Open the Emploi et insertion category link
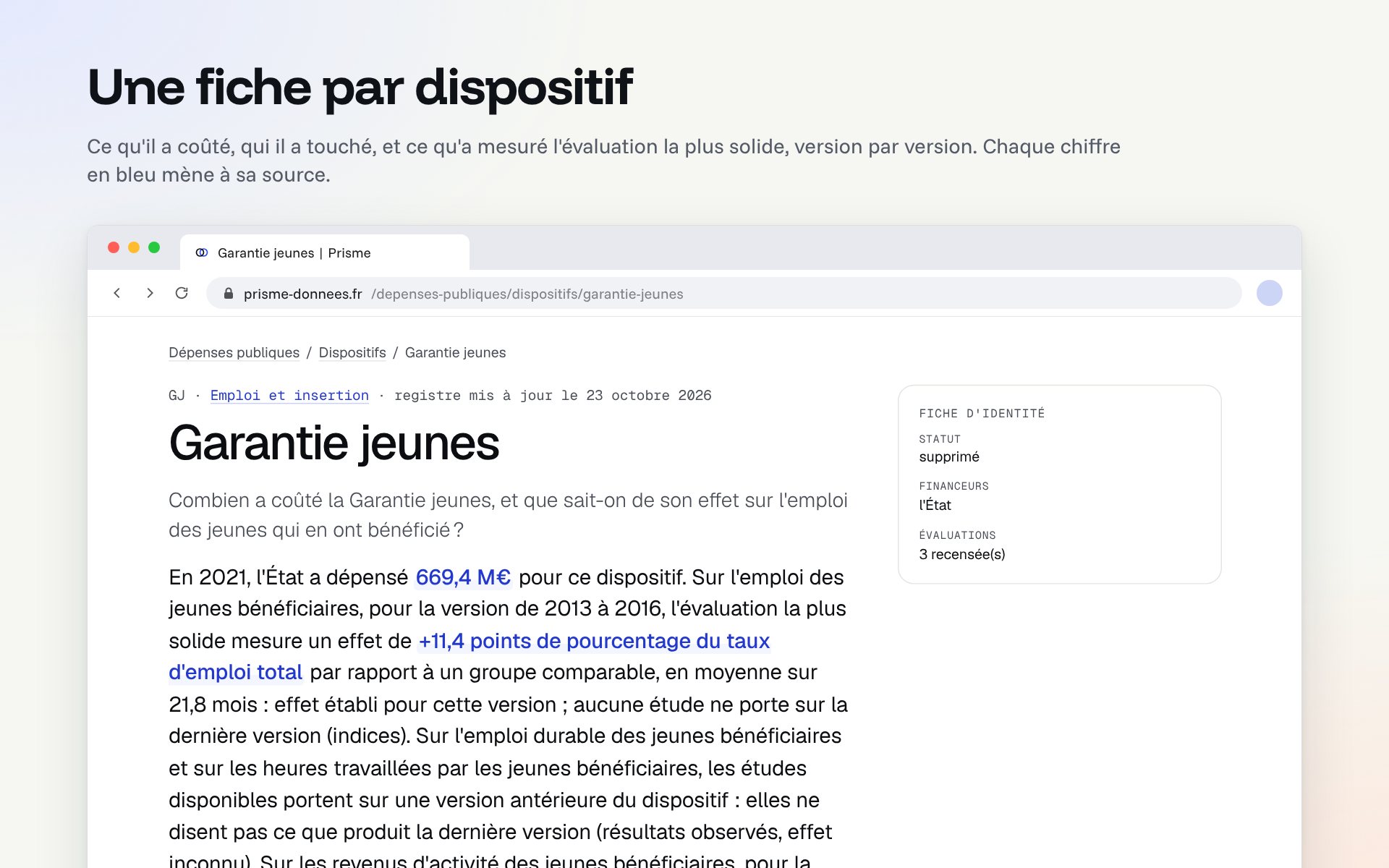The image size is (1389, 868). point(289,396)
